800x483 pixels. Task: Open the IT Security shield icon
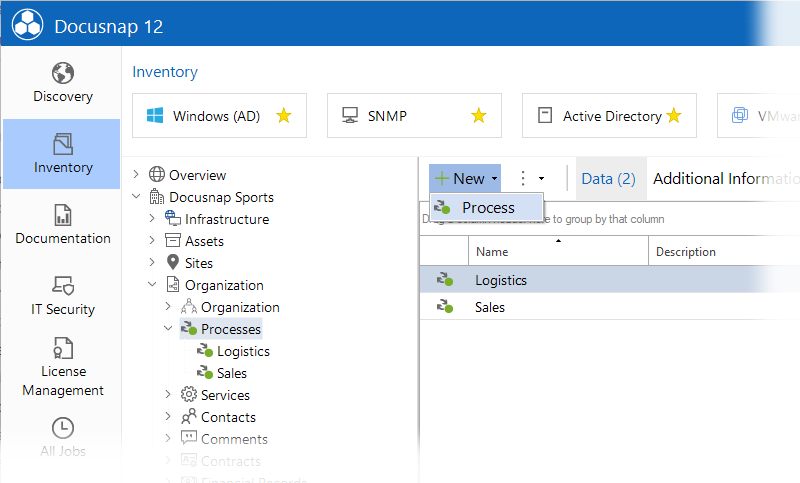[x=63, y=286]
